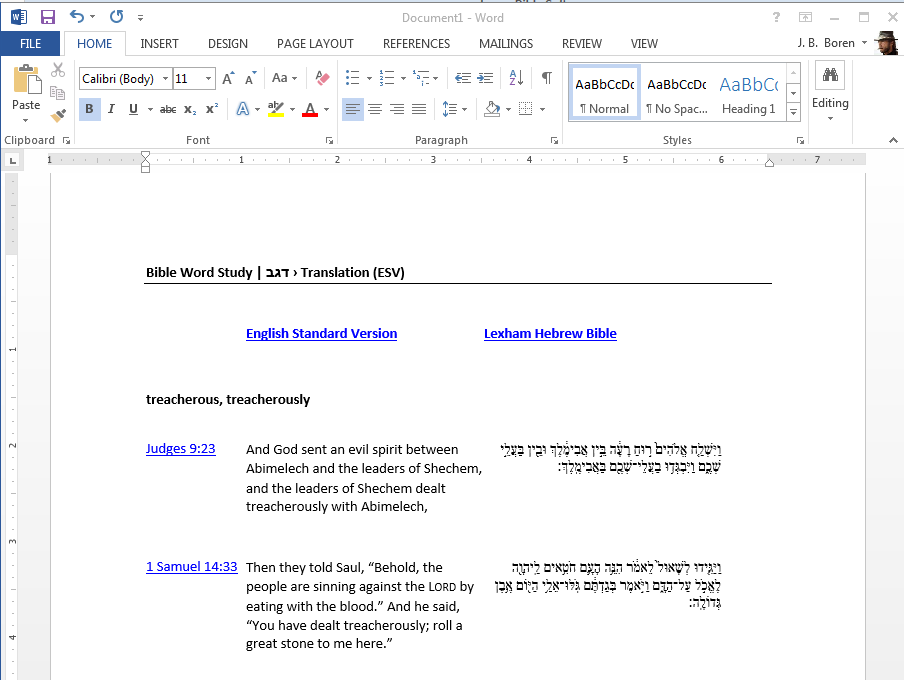This screenshot has width=904, height=680.
Task: Undo the last action
Action: pos(77,17)
